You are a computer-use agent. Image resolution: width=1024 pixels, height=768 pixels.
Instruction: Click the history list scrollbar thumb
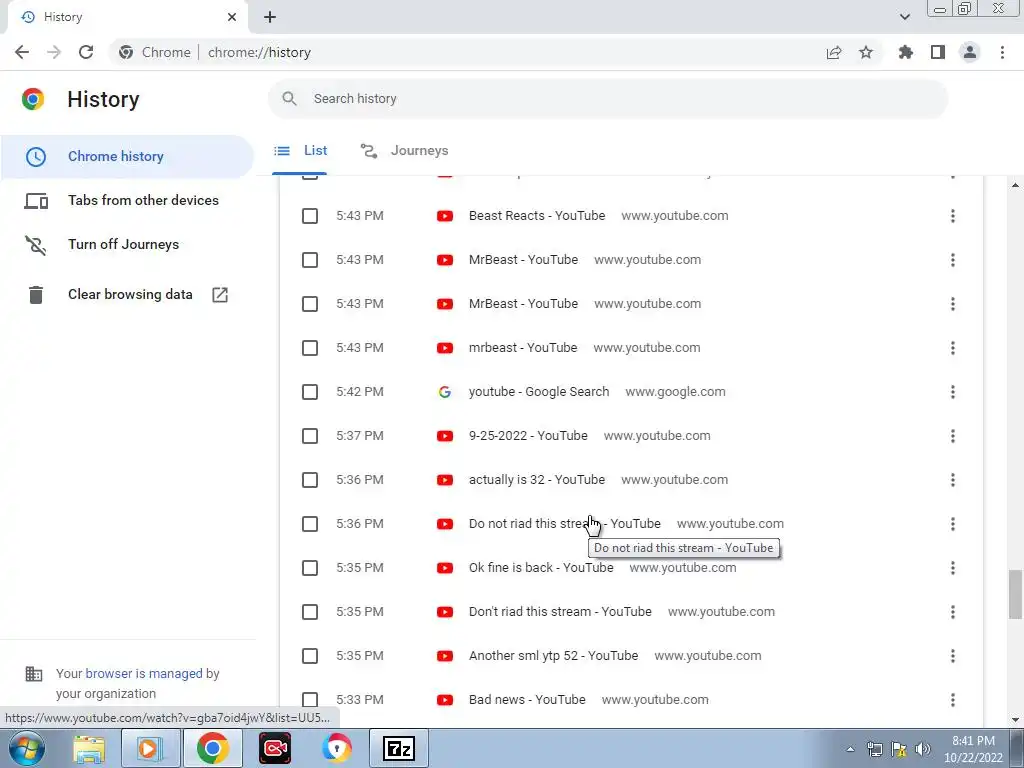1015,594
